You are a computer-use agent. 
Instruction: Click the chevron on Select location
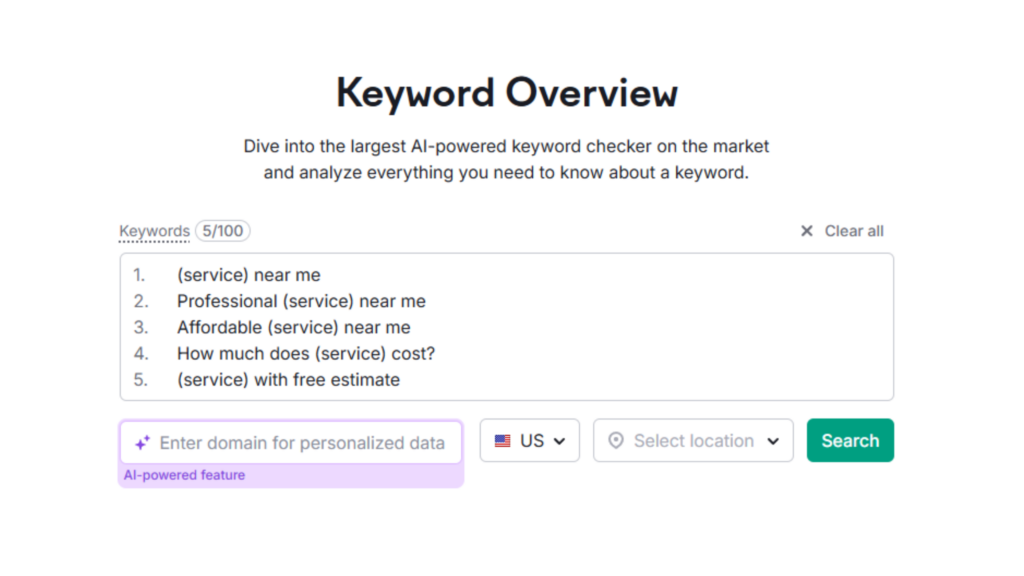tap(773, 440)
